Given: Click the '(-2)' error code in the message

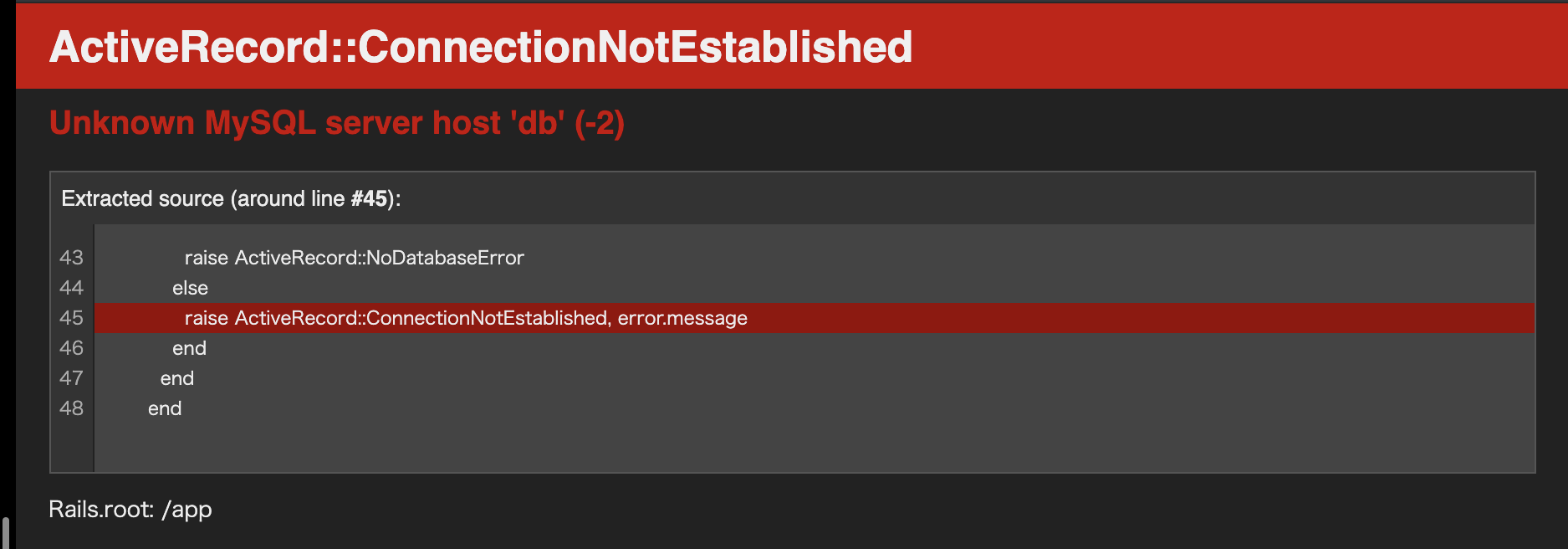Looking at the screenshot, I should click(600, 123).
